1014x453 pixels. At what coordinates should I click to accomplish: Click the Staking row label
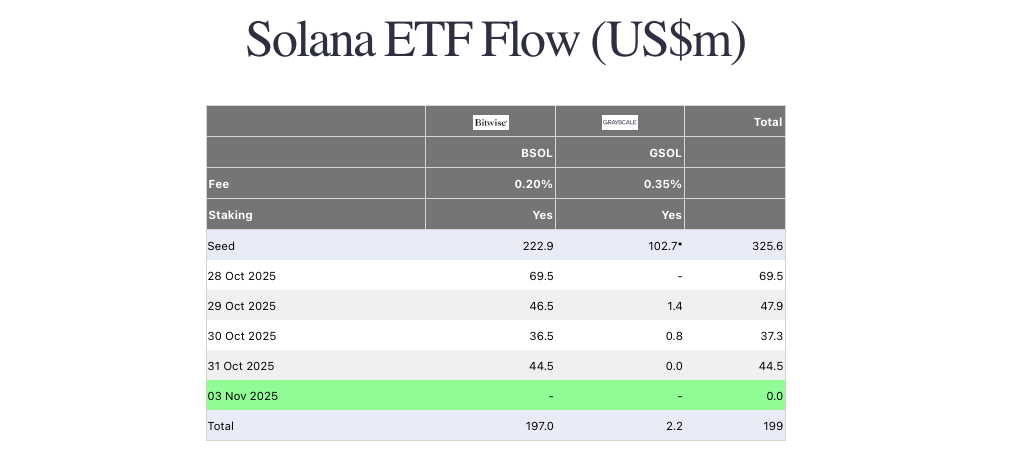coord(230,215)
